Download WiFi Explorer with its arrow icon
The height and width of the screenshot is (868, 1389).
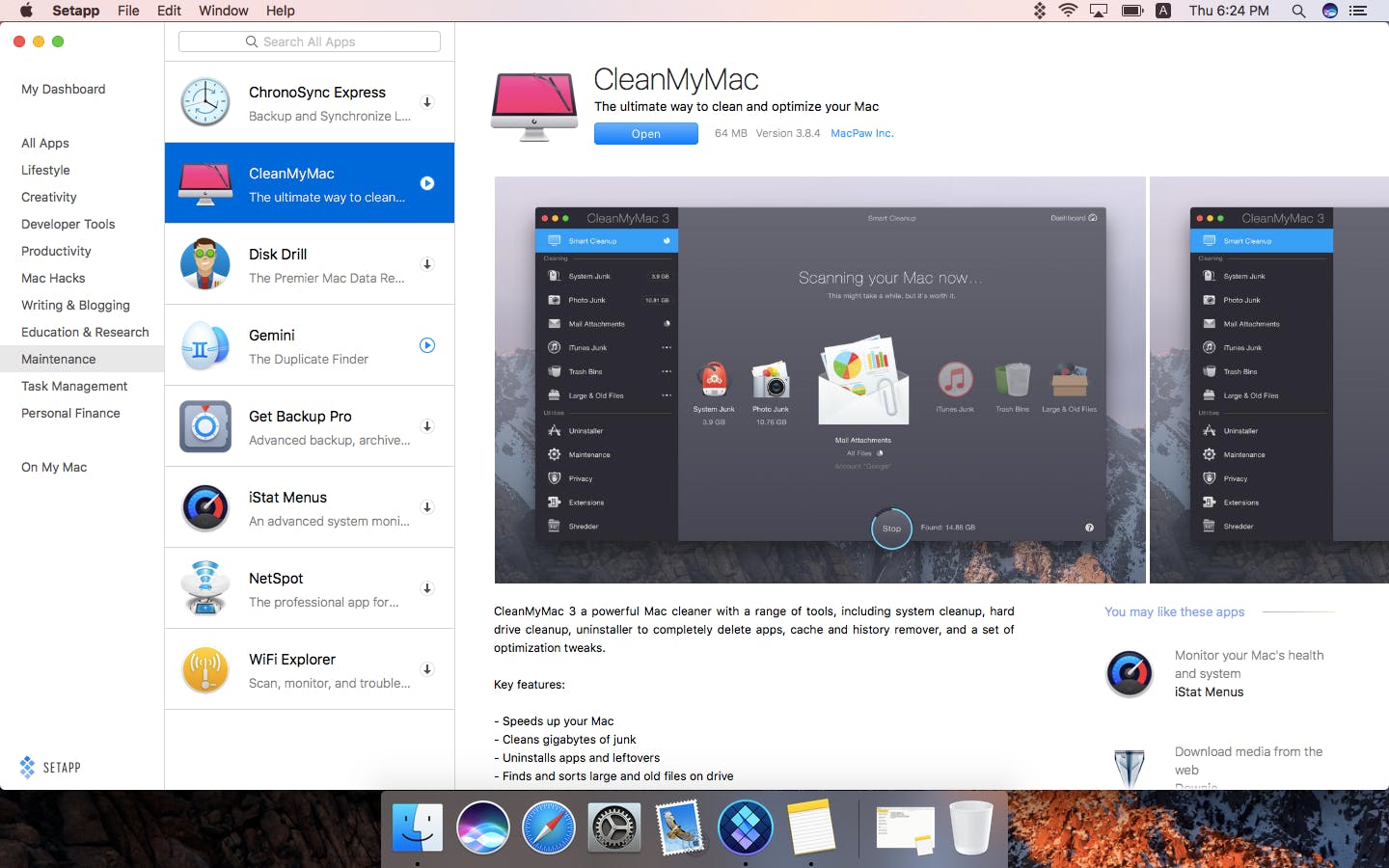tap(427, 669)
